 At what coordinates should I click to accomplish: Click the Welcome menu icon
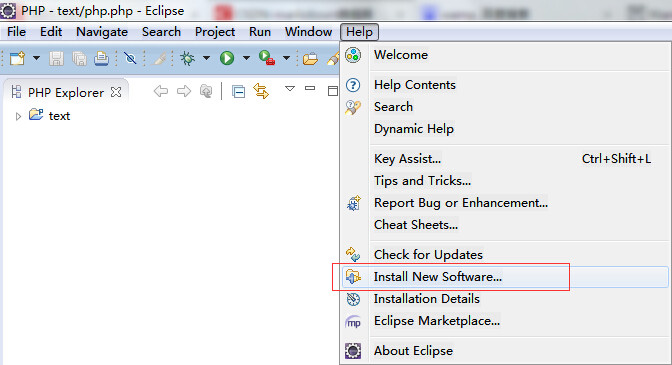click(353, 55)
